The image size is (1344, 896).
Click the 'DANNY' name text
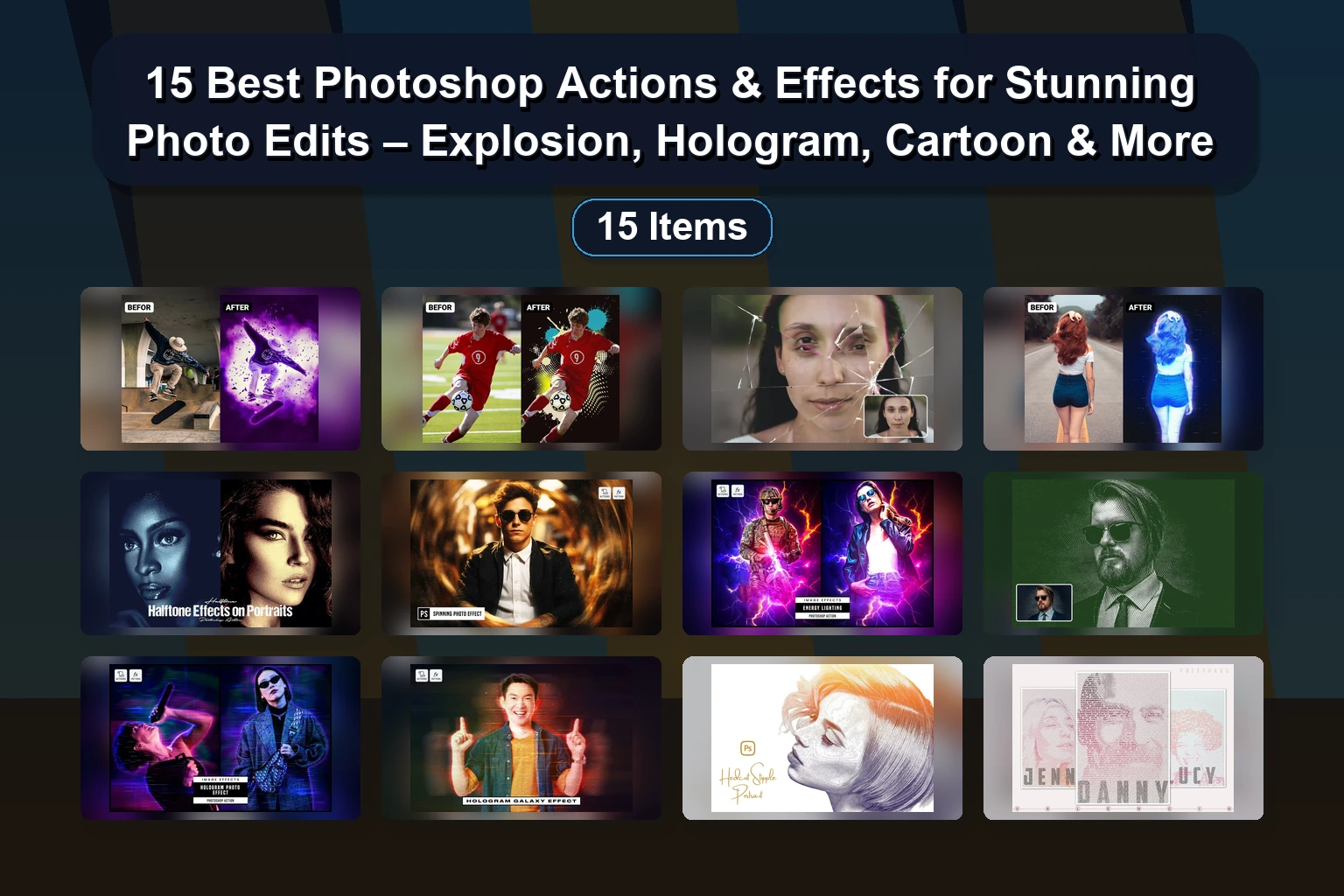pos(1123,792)
